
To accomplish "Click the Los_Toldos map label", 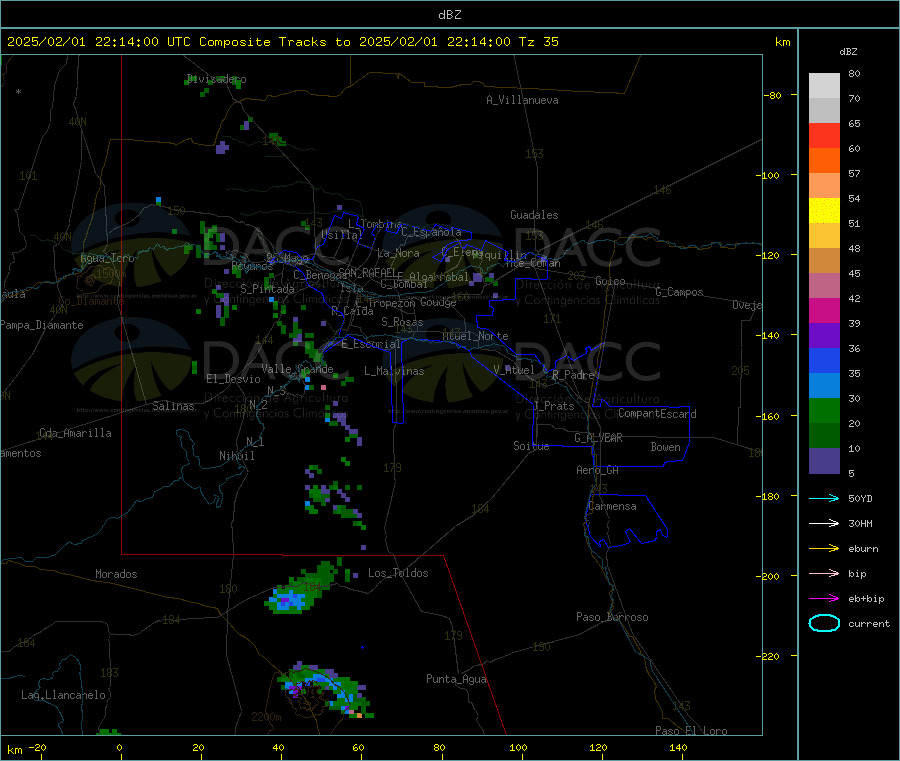I will [x=398, y=573].
